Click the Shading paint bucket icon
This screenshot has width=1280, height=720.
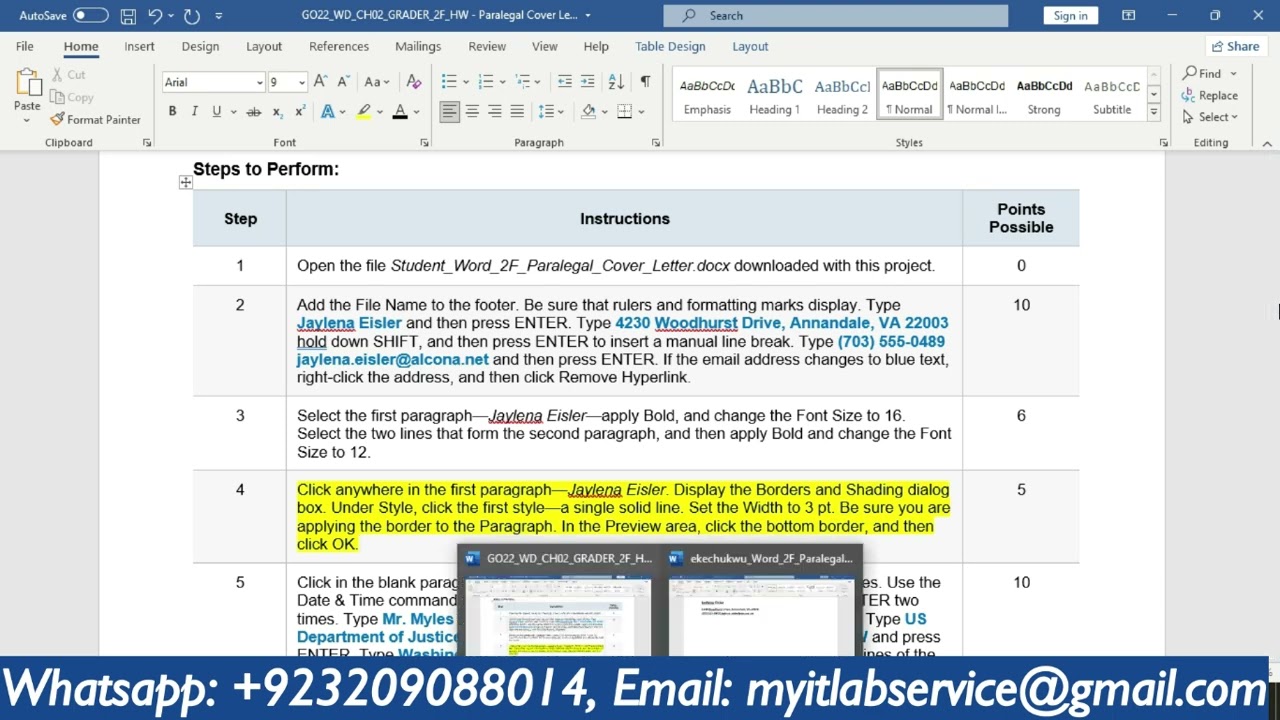(x=588, y=111)
